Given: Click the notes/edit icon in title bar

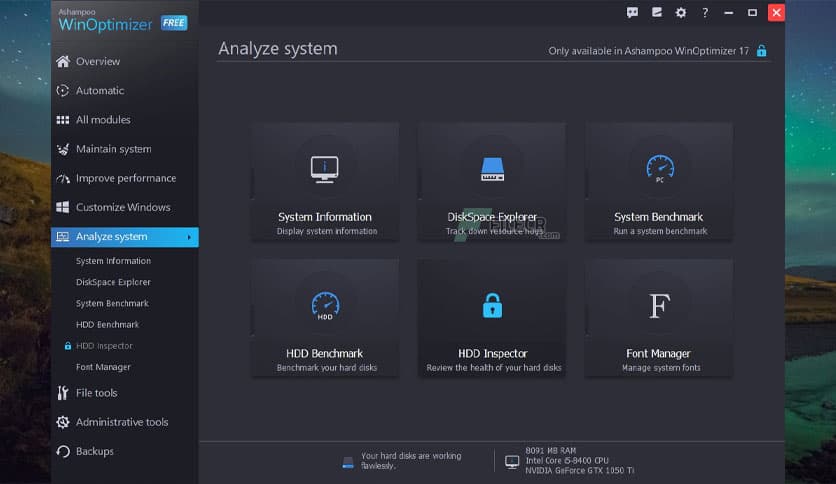Looking at the screenshot, I should pos(657,12).
